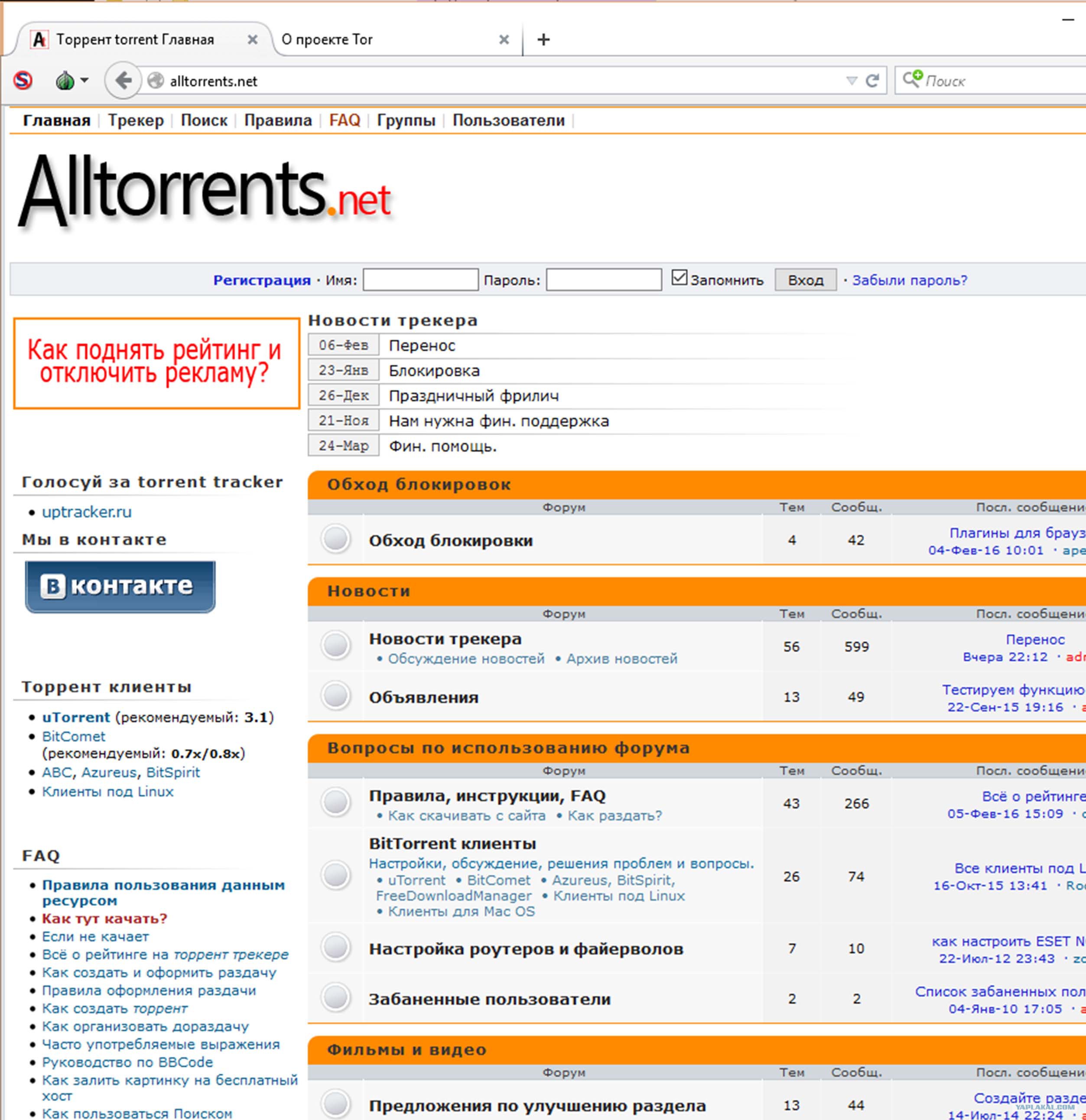Open the URL history dropdown arrow
This screenshot has height=1120, width=1086.
[x=852, y=81]
